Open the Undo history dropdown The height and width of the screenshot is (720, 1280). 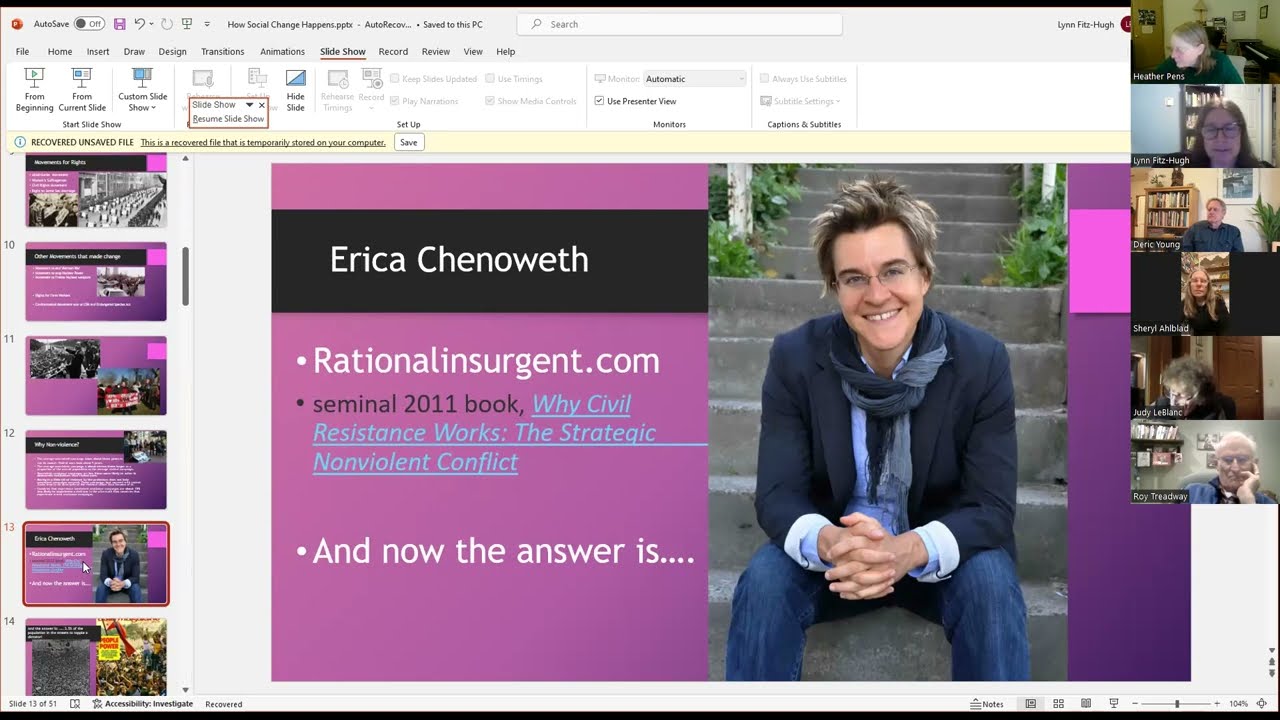pos(152,24)
